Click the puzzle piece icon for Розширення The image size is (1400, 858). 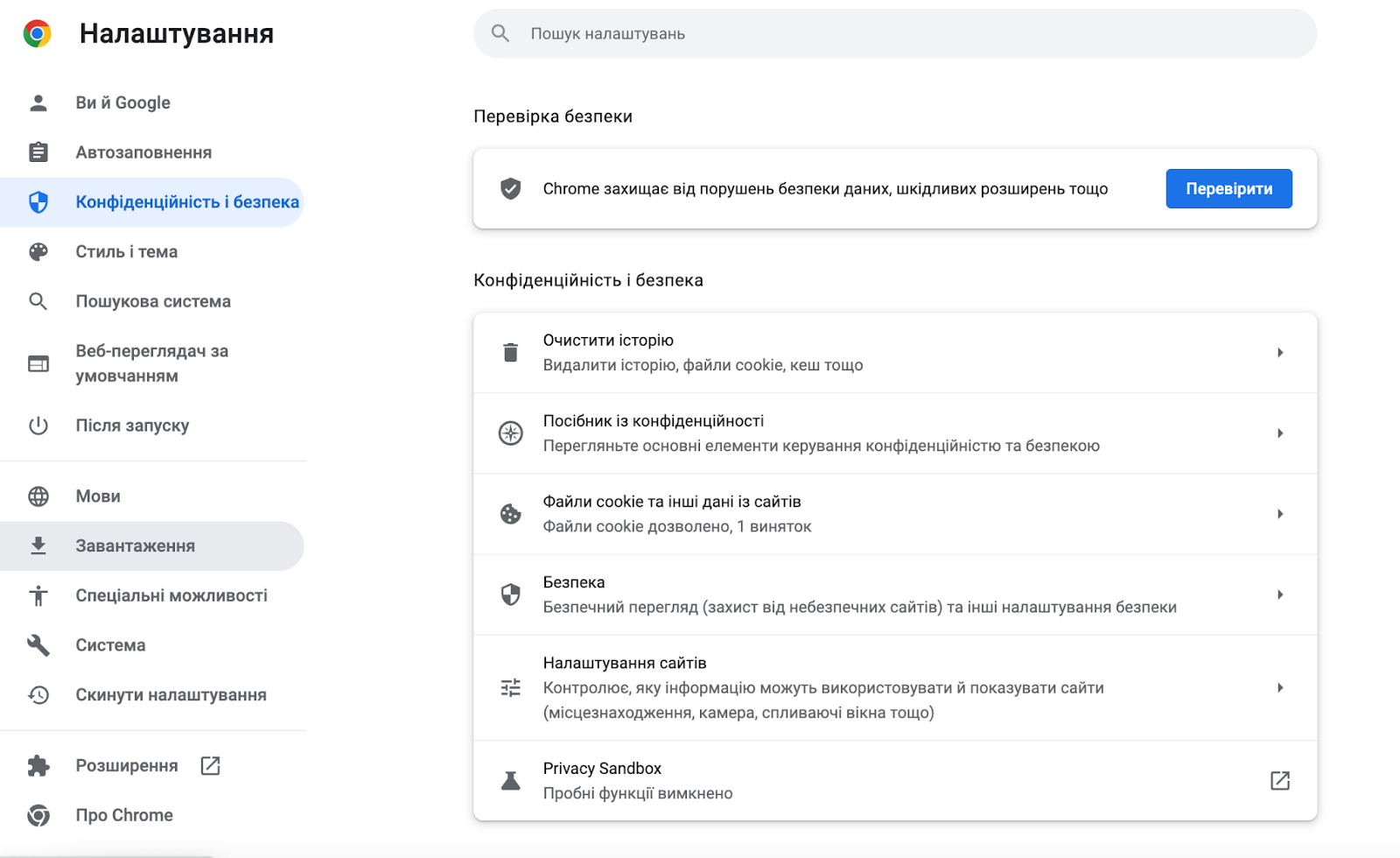tap(38, 766)
